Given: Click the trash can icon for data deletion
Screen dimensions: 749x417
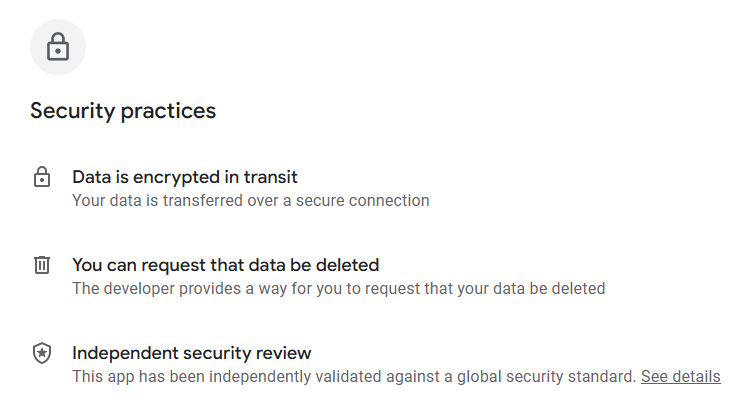Looking at the screenshot, I should pos(42,265).
